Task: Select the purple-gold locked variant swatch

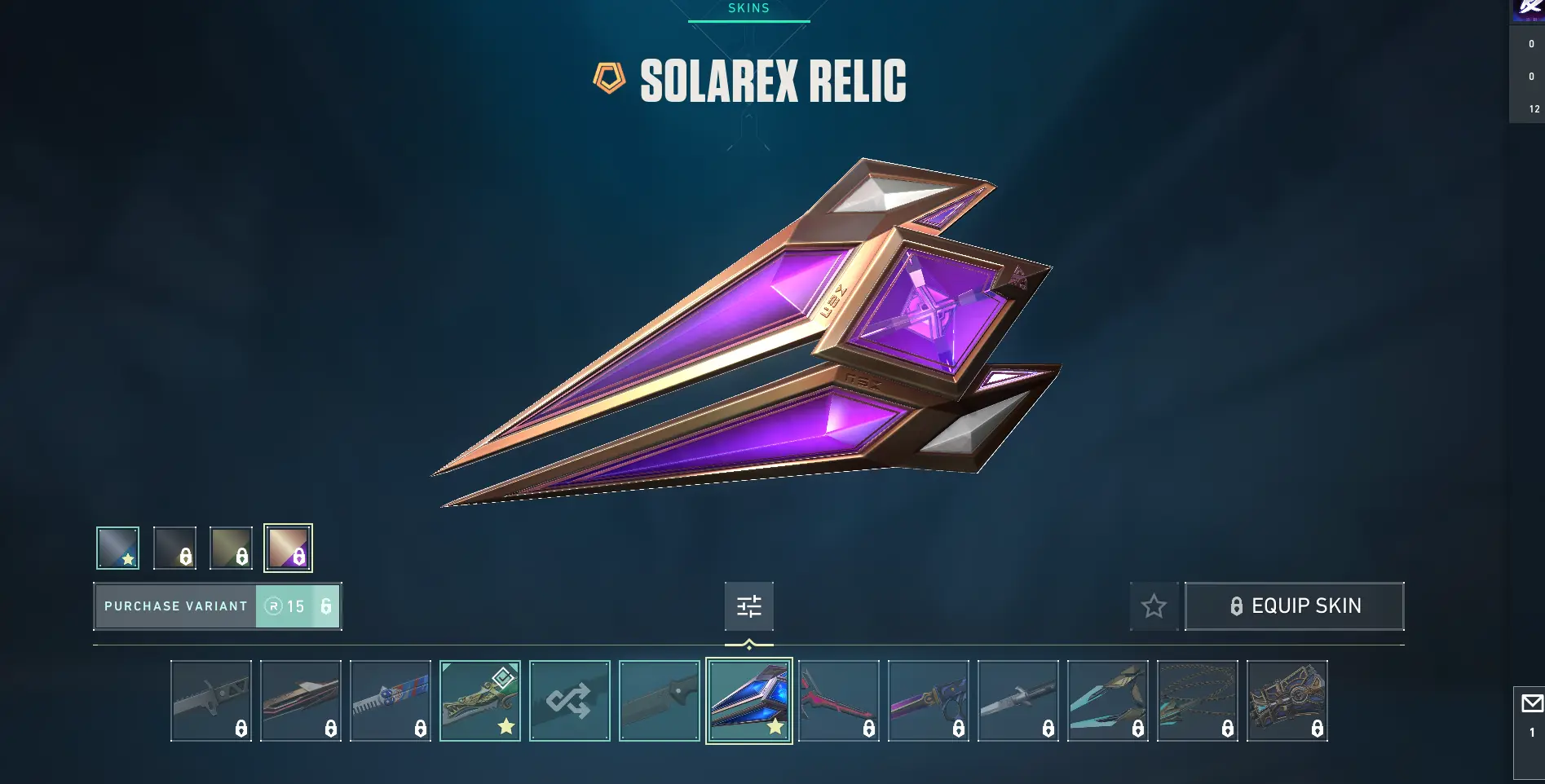Action: click(x=288, y=548)
